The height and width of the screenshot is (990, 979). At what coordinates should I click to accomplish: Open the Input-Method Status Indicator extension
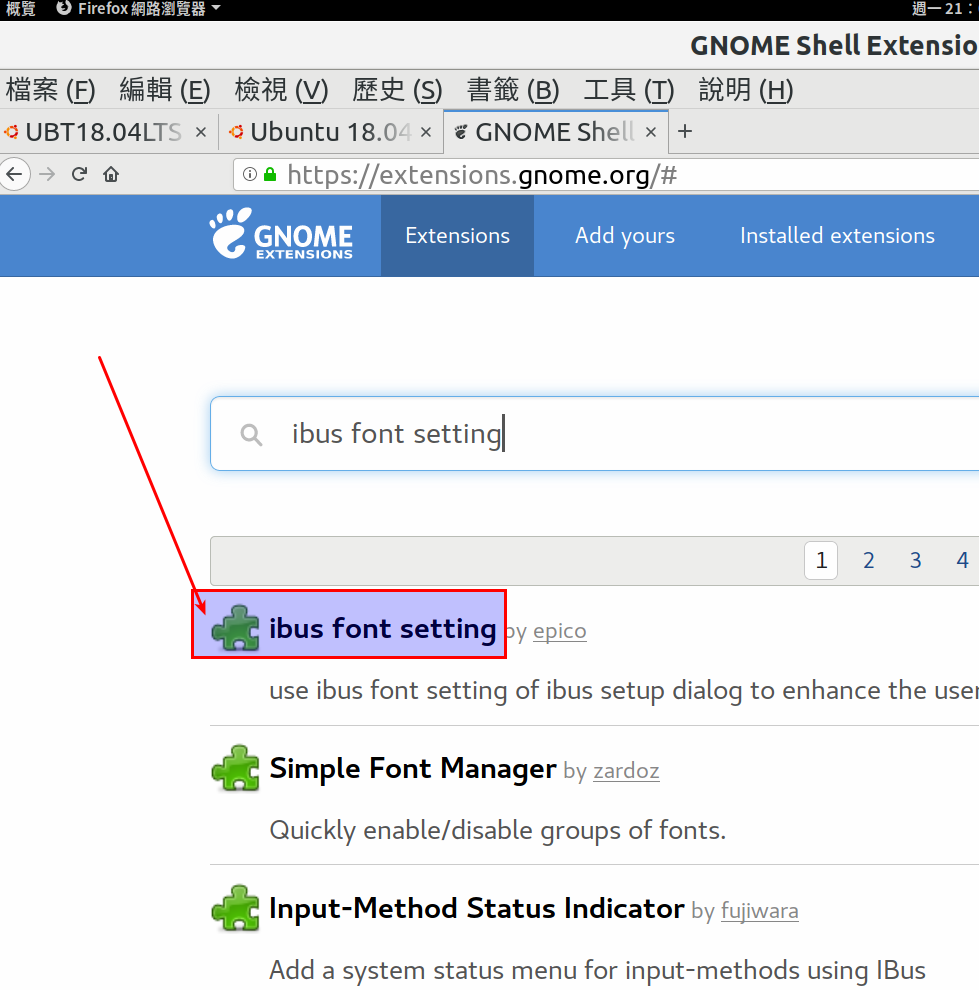pyautogui.click(x=477, y=909)
